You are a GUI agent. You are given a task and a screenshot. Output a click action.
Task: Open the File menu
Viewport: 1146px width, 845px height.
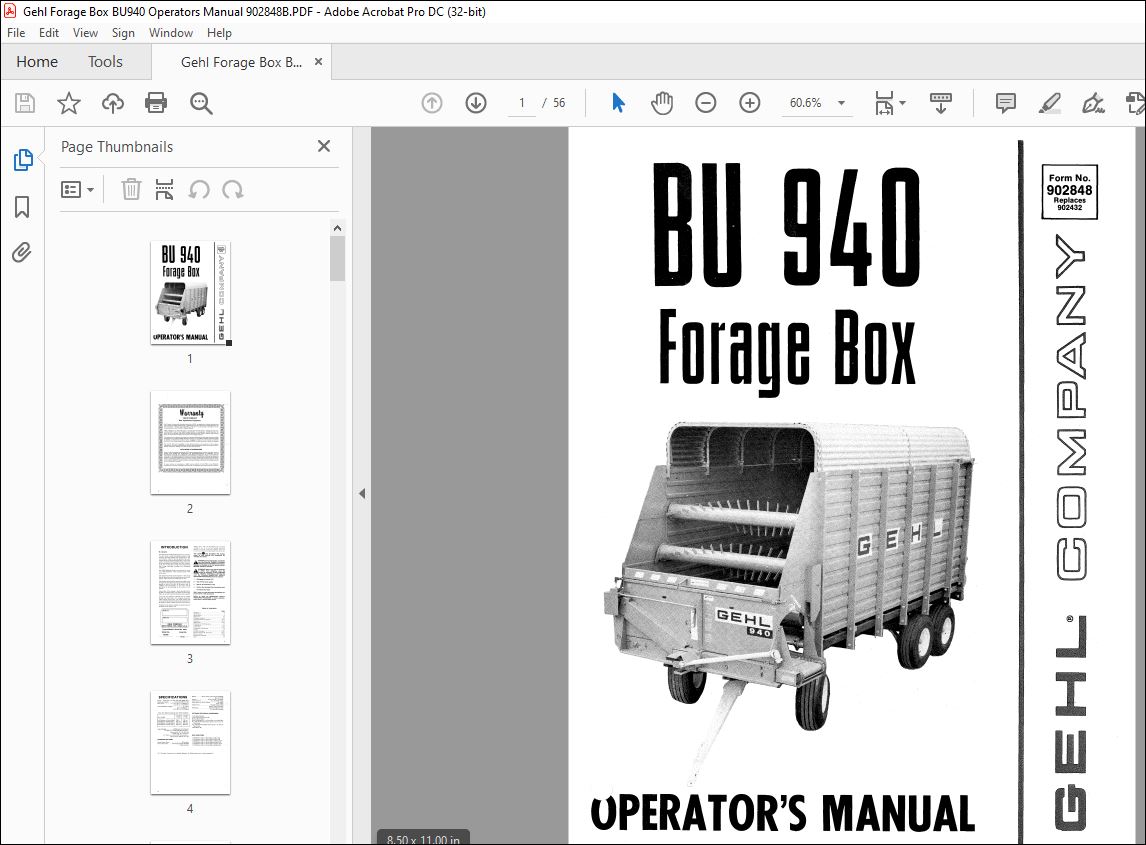16,33
